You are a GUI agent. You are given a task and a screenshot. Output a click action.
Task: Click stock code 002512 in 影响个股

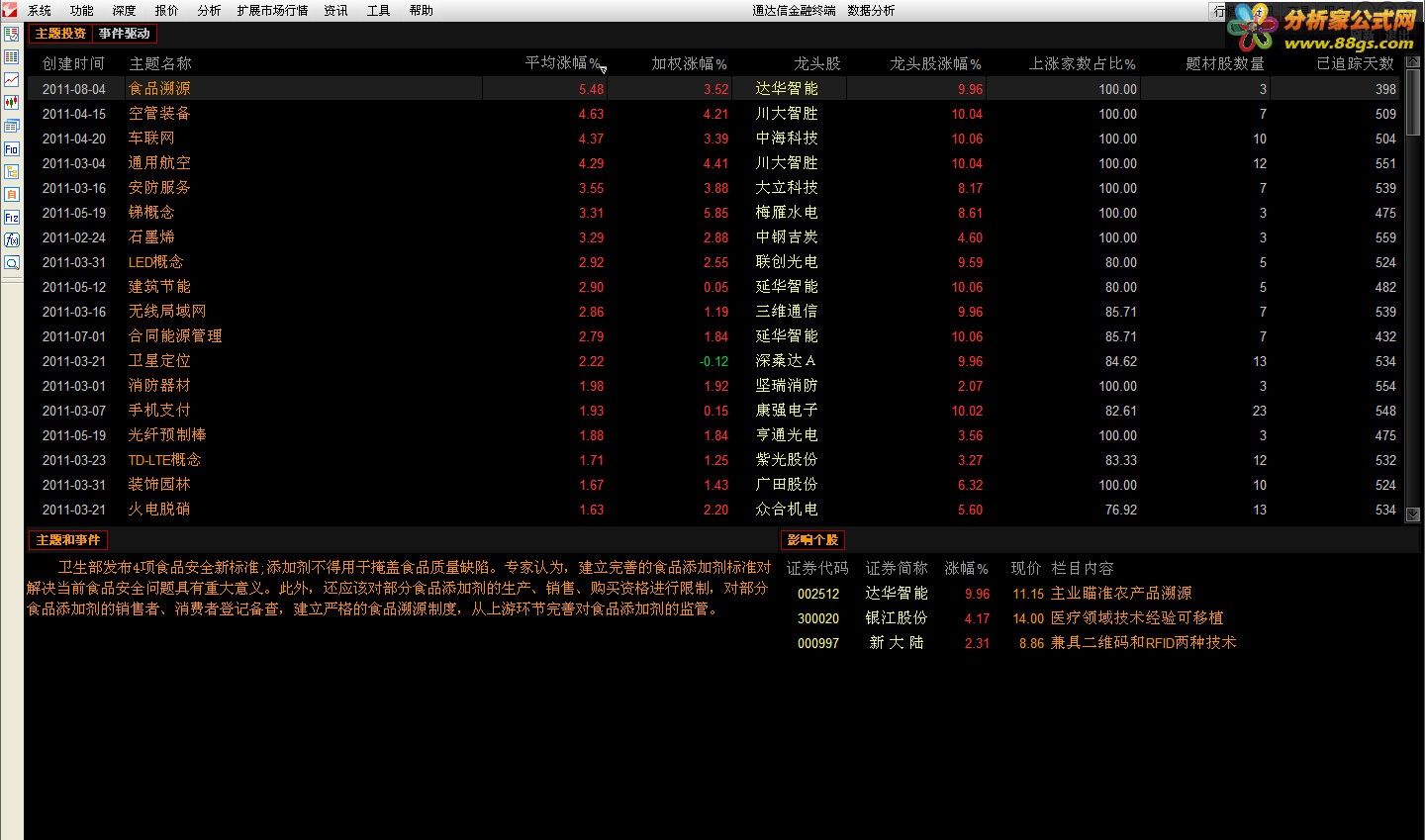[818, 594]
